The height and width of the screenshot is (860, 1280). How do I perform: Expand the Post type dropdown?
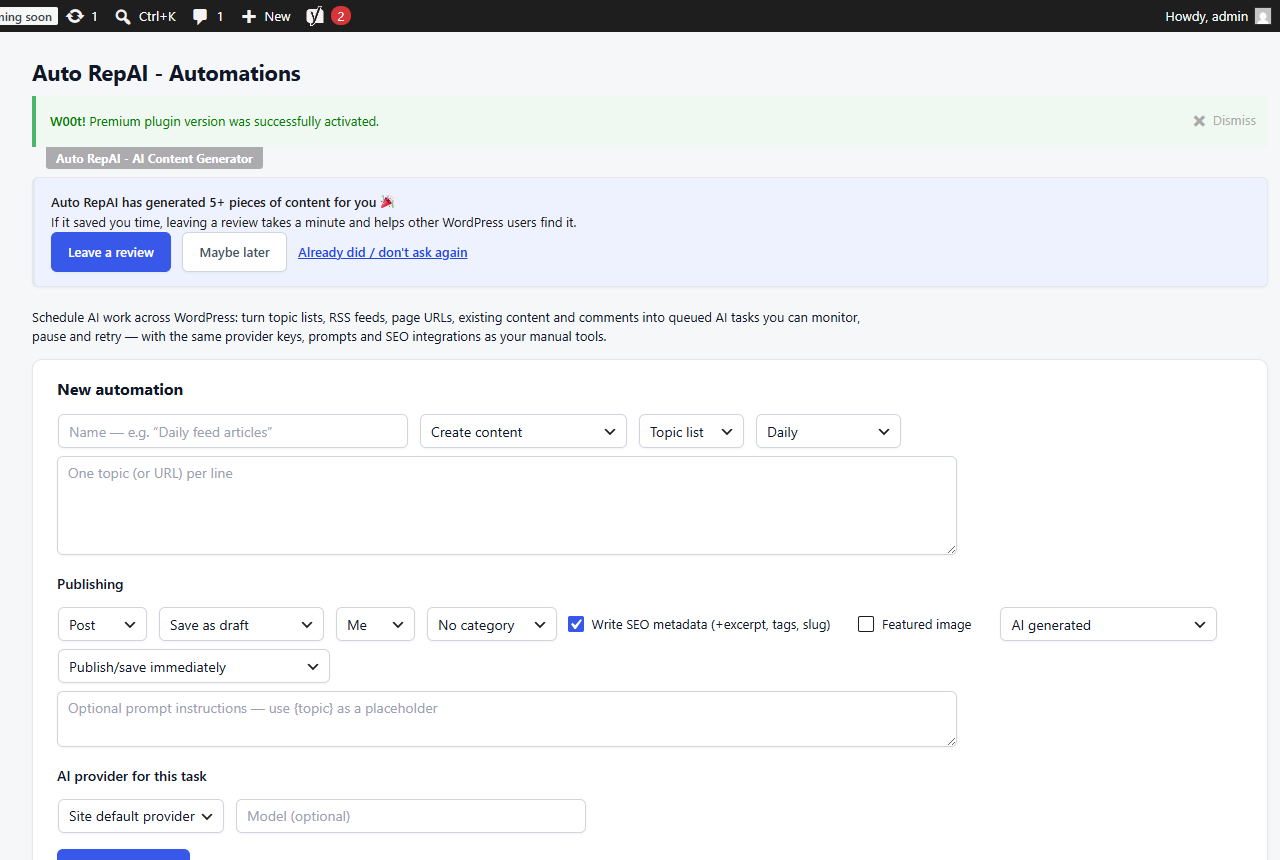pos(102,625)
